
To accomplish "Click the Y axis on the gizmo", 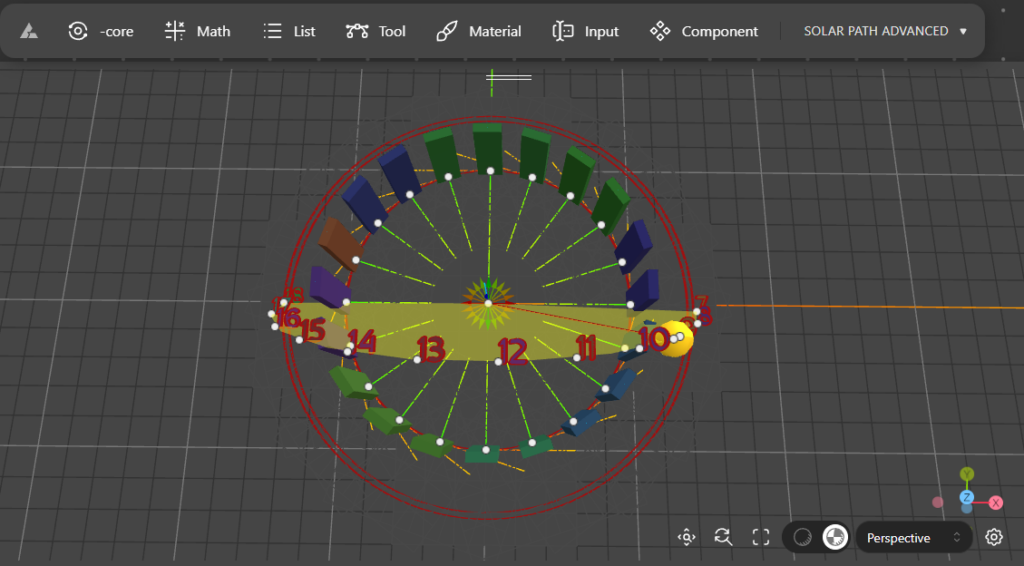I will point(966,474).
